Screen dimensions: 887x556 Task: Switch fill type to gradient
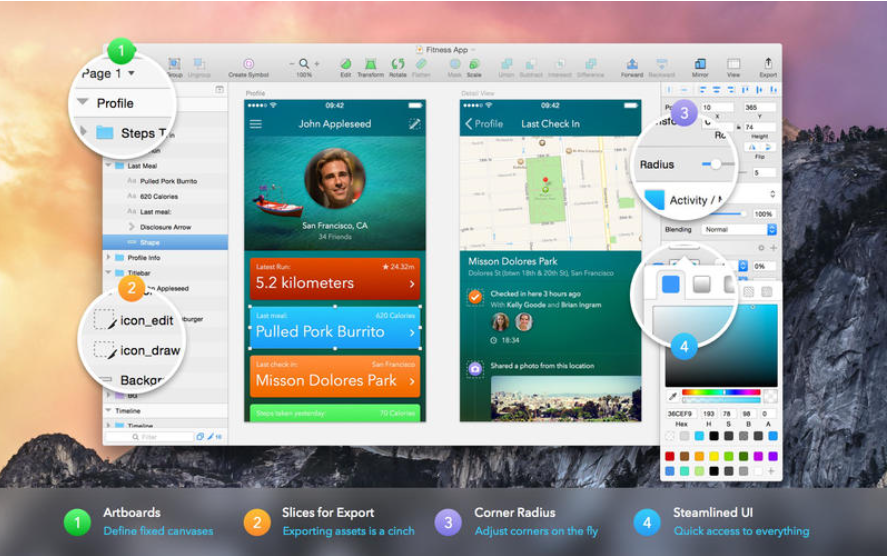(x=701, y=284)
